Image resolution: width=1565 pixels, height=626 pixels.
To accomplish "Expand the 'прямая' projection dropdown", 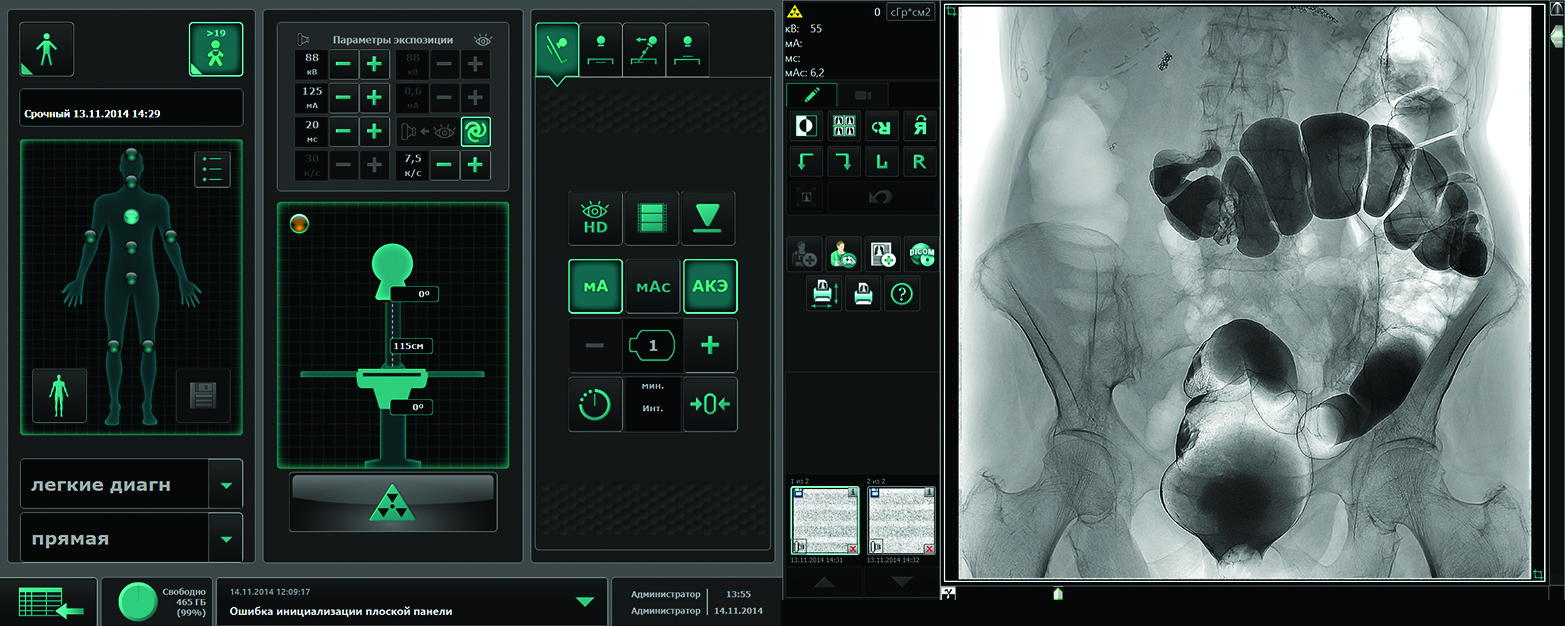I will click(226, 539).
